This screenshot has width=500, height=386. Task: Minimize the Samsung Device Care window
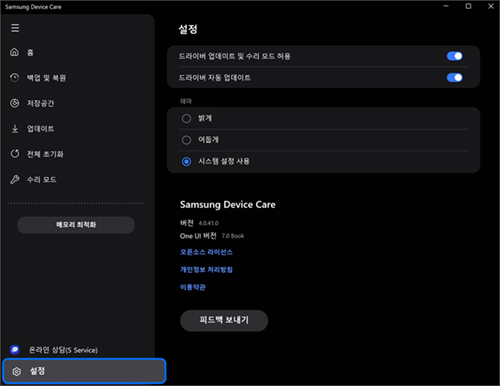tap(446, 6)
